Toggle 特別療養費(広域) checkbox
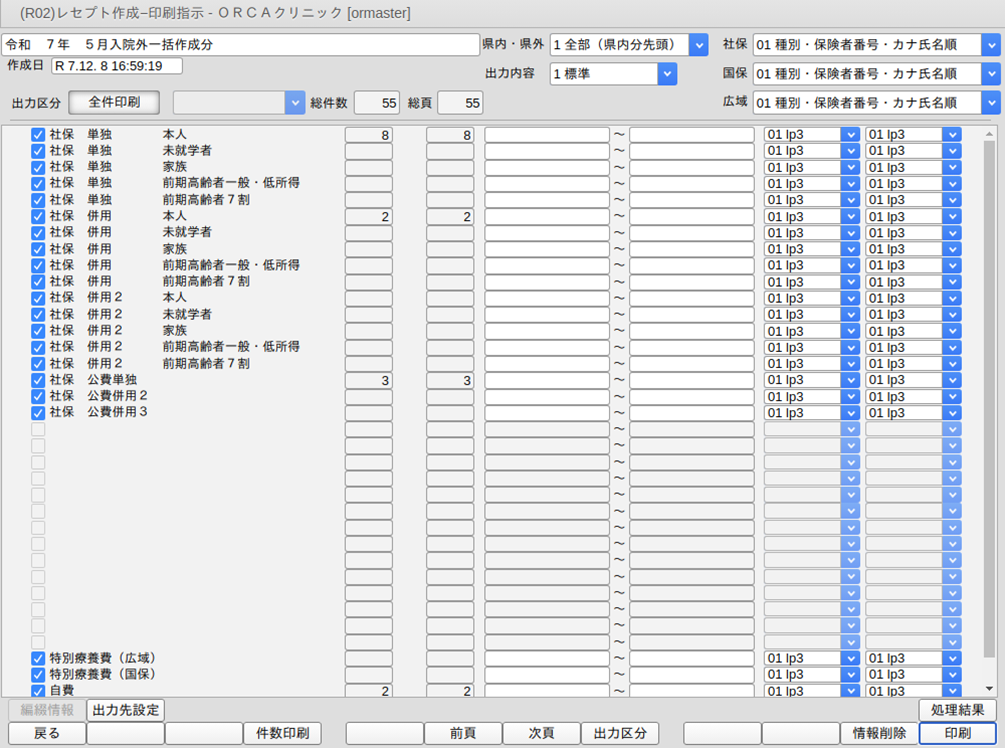This screenshot has width=1005, height=748. (x=38, y=658)
